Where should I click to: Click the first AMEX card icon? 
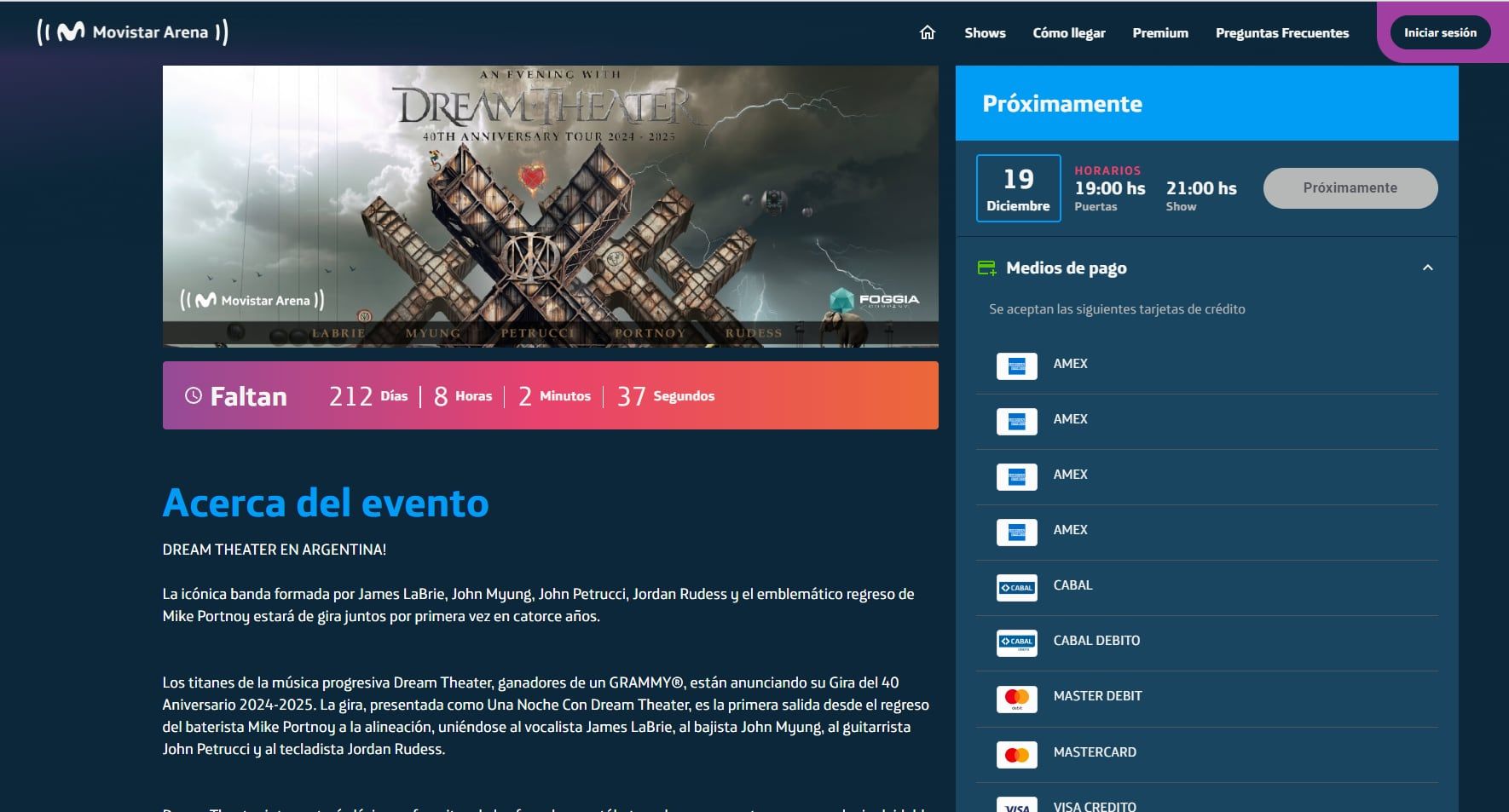pos(1016,366)
